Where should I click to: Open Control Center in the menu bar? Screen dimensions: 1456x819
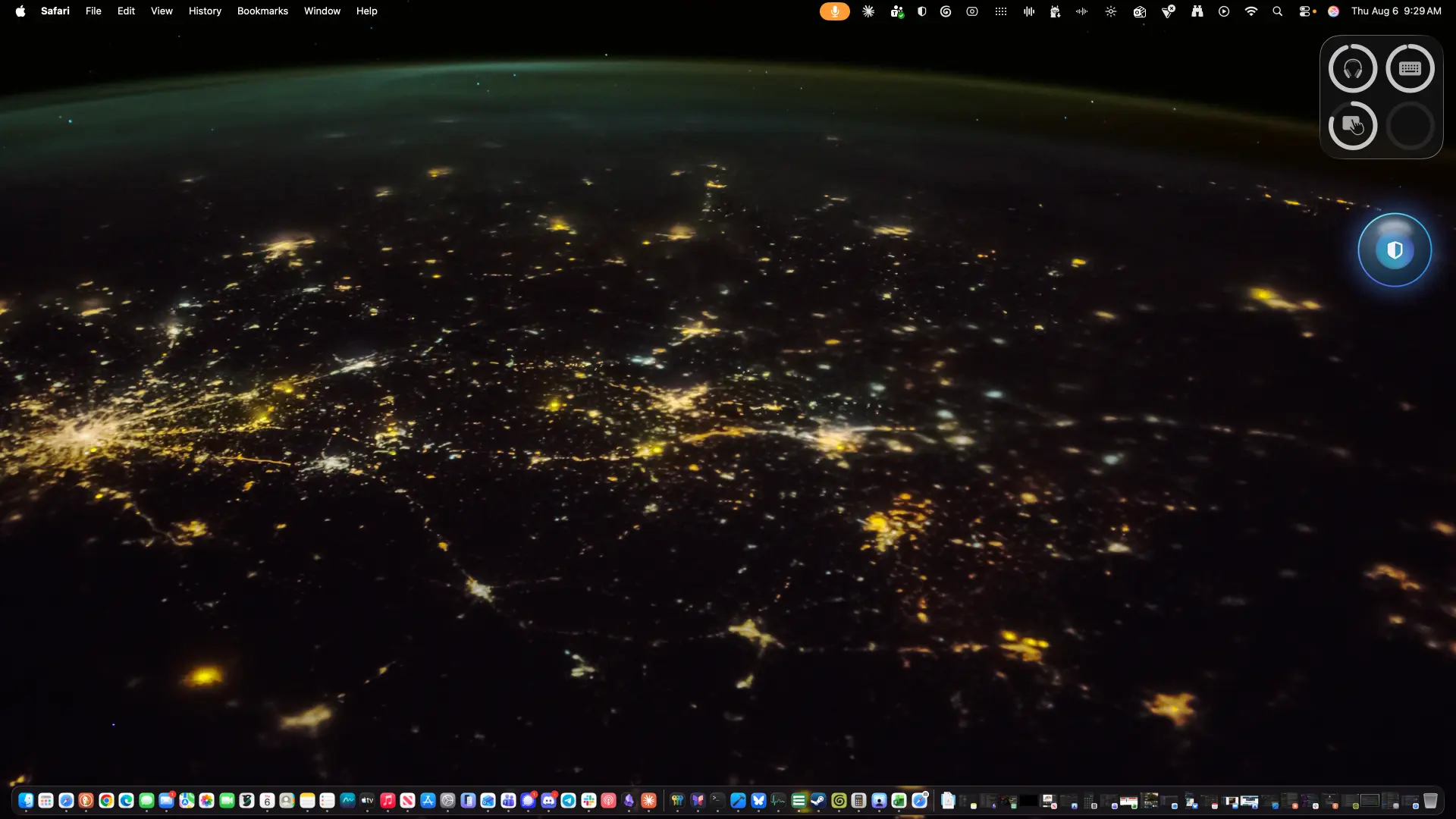1306,11
